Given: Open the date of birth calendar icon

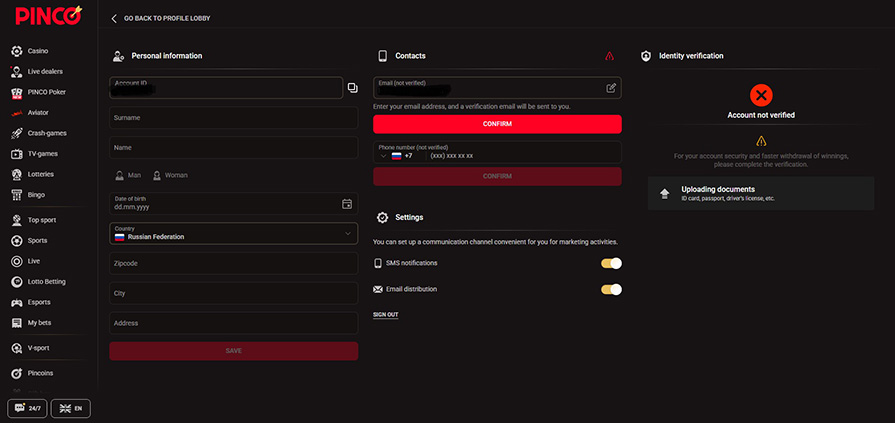Looking at the screenshot, I should pyautogui.click(x=346, y=204).
